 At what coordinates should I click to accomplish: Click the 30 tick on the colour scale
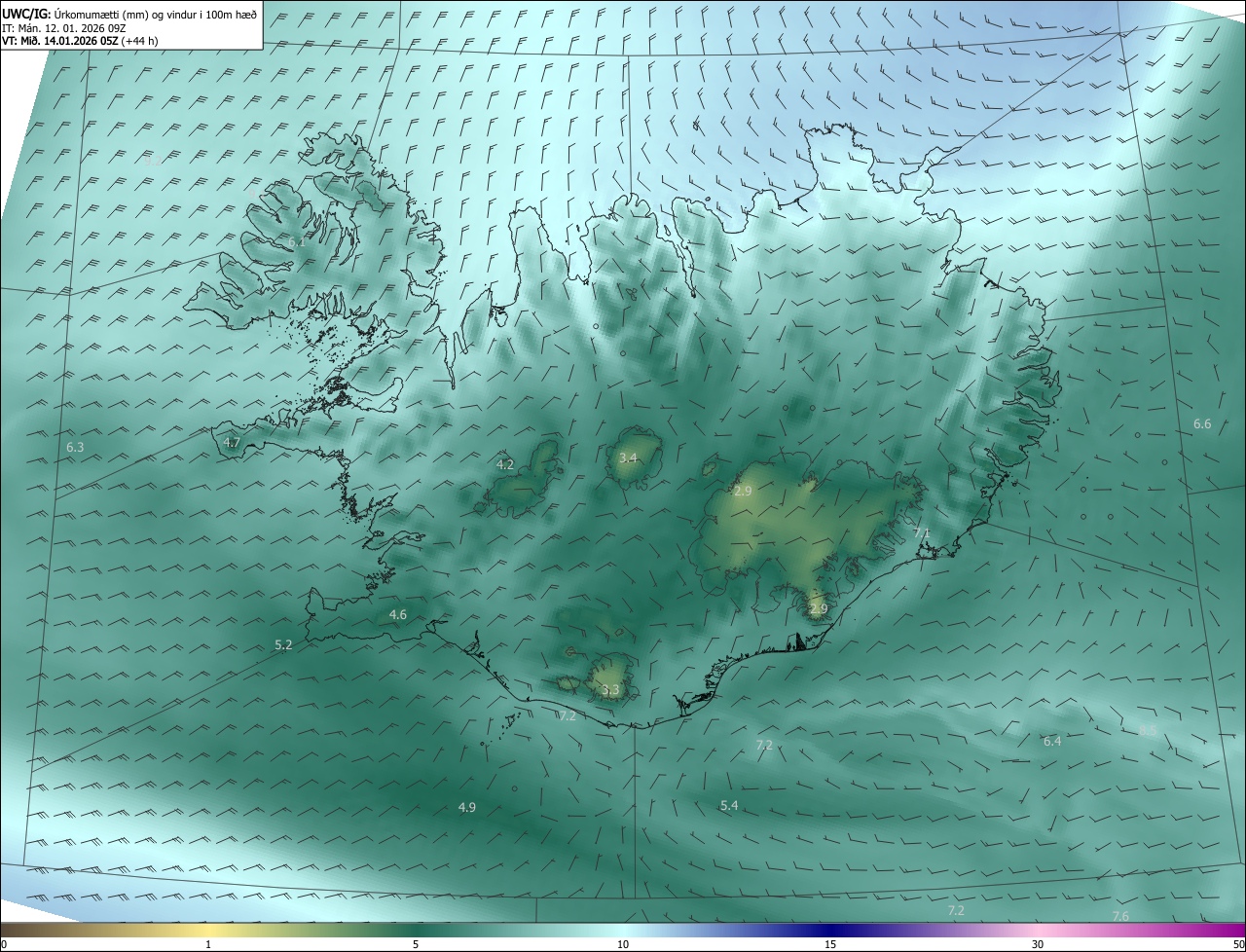point(1038,944)
